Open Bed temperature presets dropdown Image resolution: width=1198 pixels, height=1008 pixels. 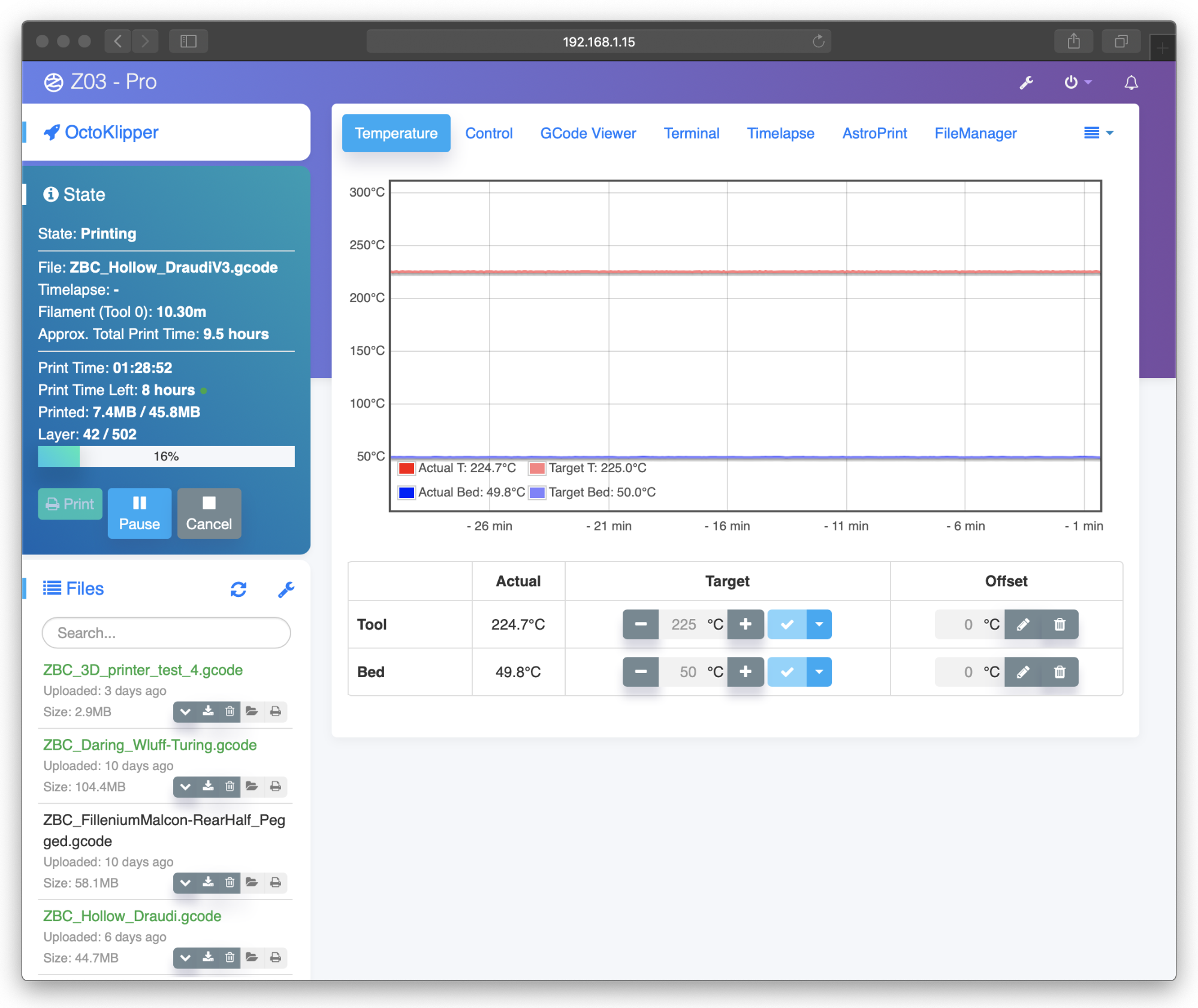pos(819,672)
